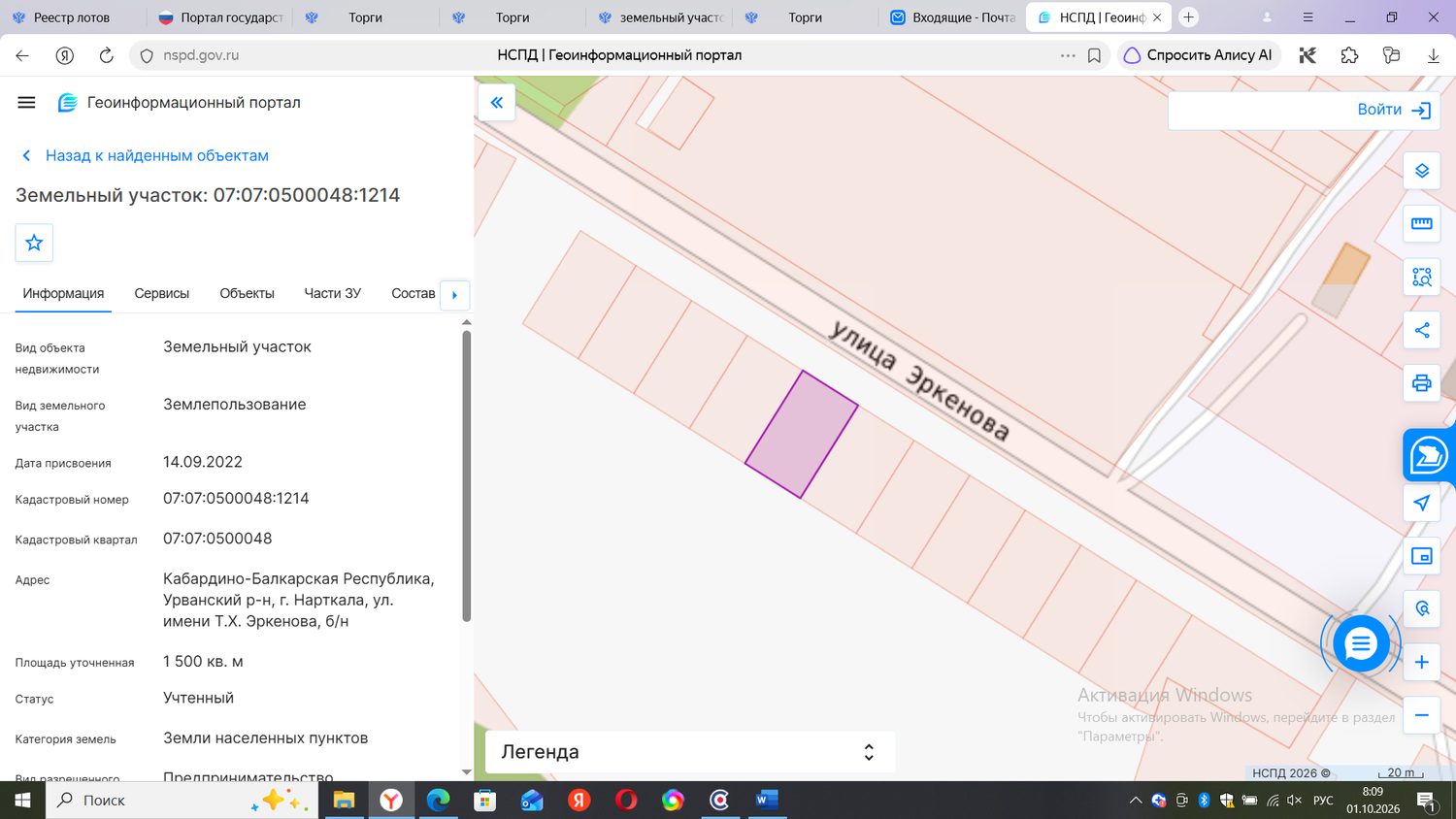Open the map layers tool
This screenshot has width=1456, height=819.
coord(1421,171)
